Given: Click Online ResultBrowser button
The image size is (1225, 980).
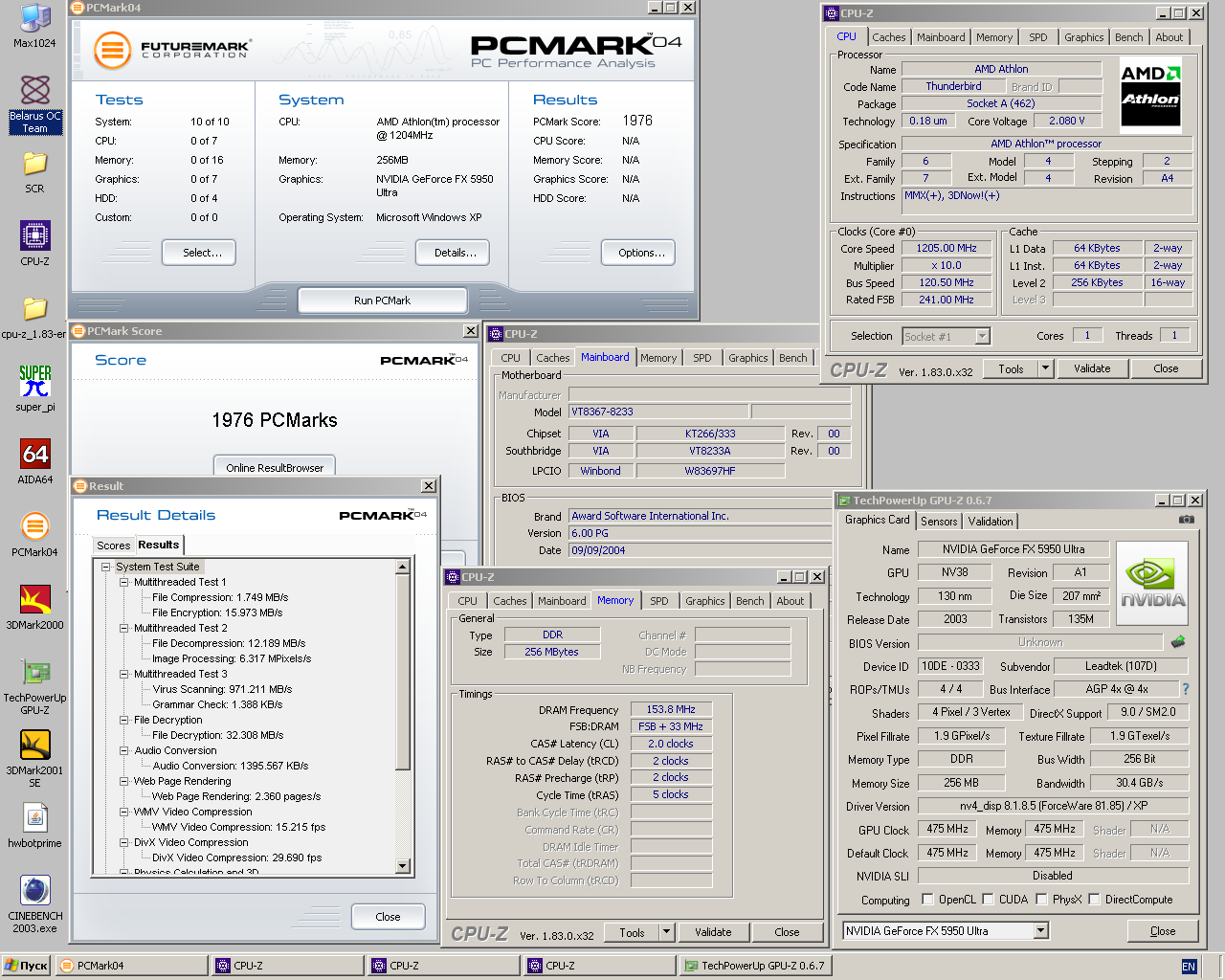Looking at the screenshot, I should click(275, 466).
